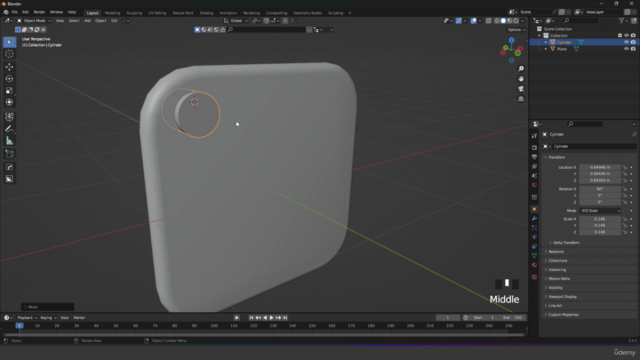This screenshot has height=360, width=640.
Task: Open the Output properties tab
Action: [534, 157]
